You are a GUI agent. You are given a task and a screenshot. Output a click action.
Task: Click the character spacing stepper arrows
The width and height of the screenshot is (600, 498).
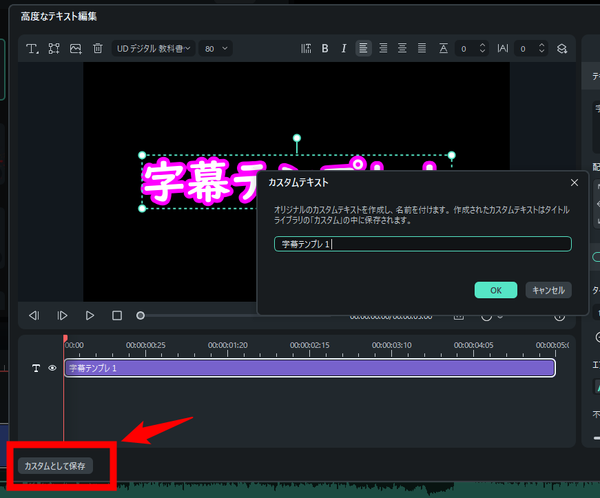coord(541,48)
